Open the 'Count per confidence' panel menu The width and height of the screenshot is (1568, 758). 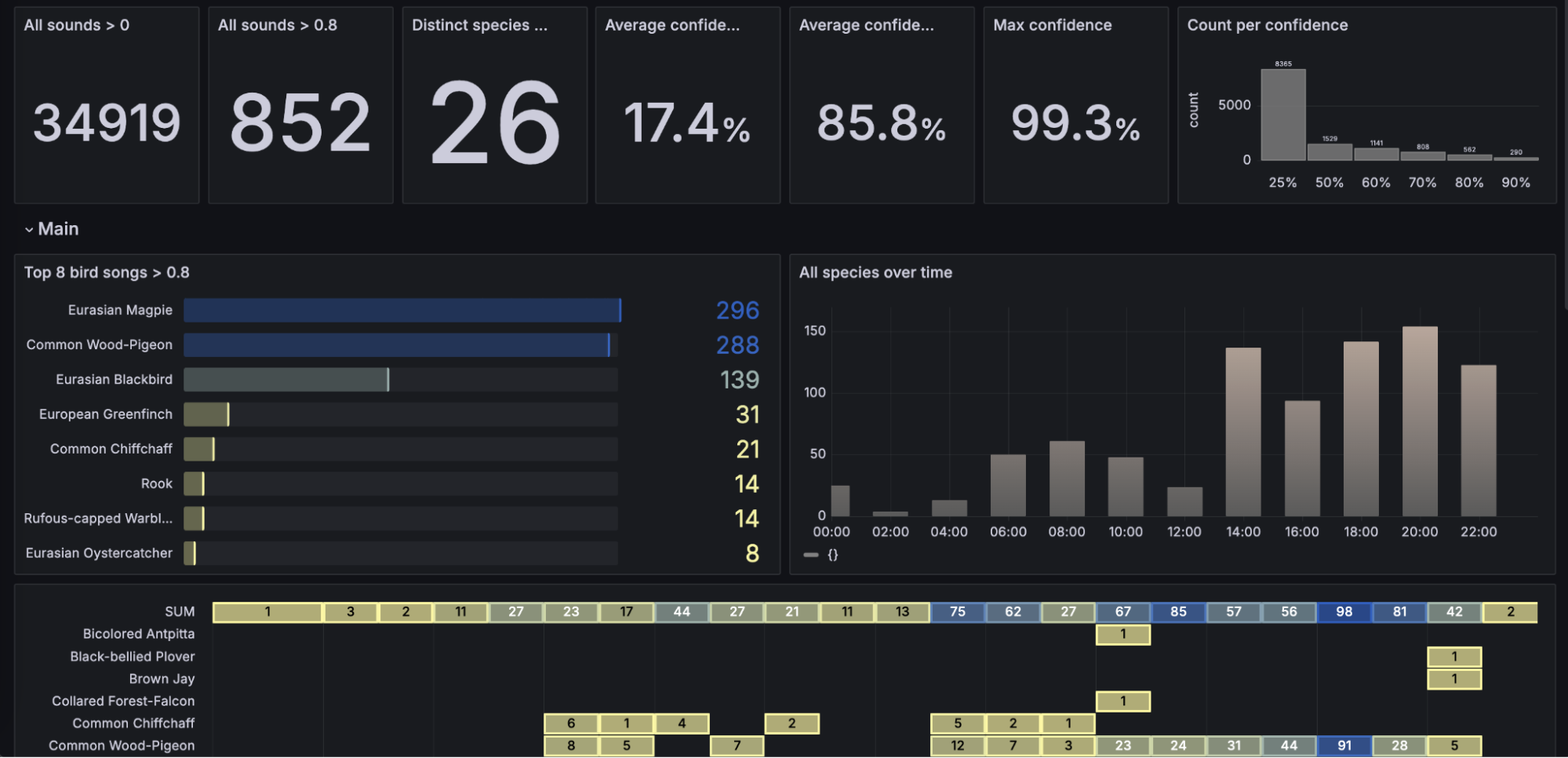point(1268,25)
